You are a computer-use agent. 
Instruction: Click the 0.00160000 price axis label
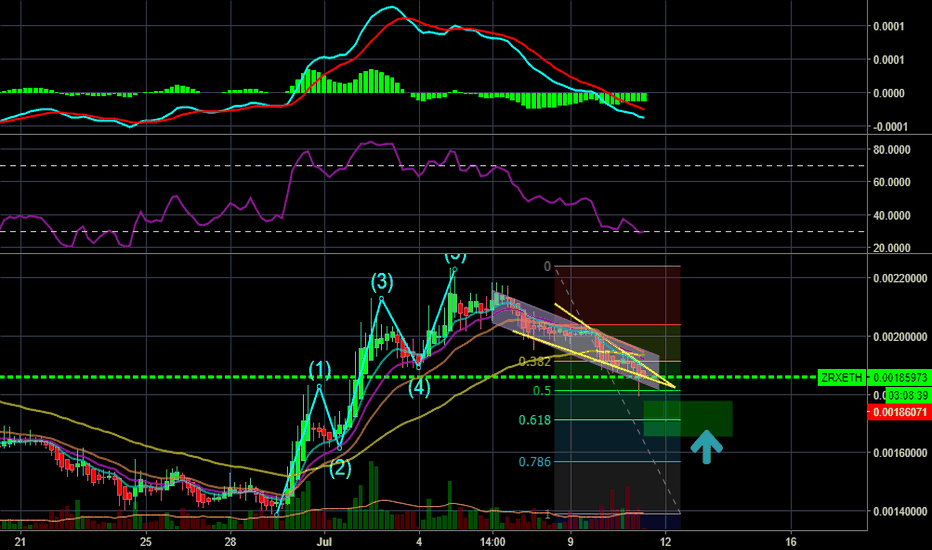click(900, 453)
